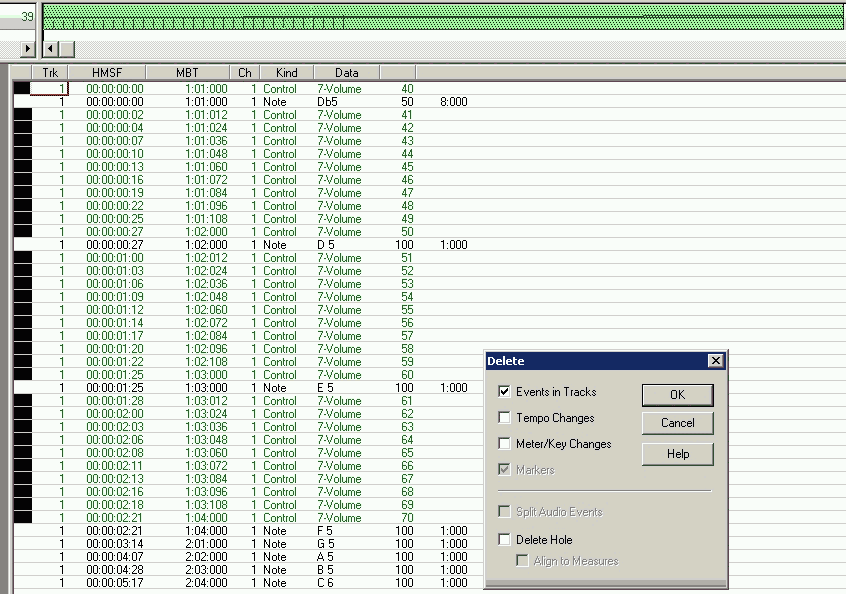846x594 pixels.
Task: Click the Ch column header
Action: (245, 73)
